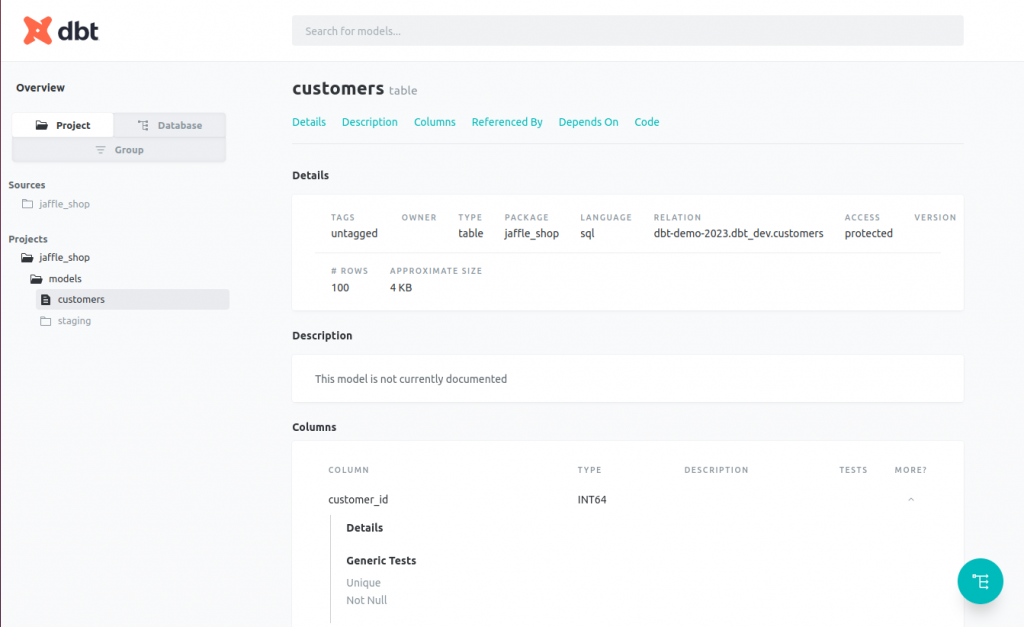Switch to the Database view tab
The image size is (1024, 627).
click(170, 125)
